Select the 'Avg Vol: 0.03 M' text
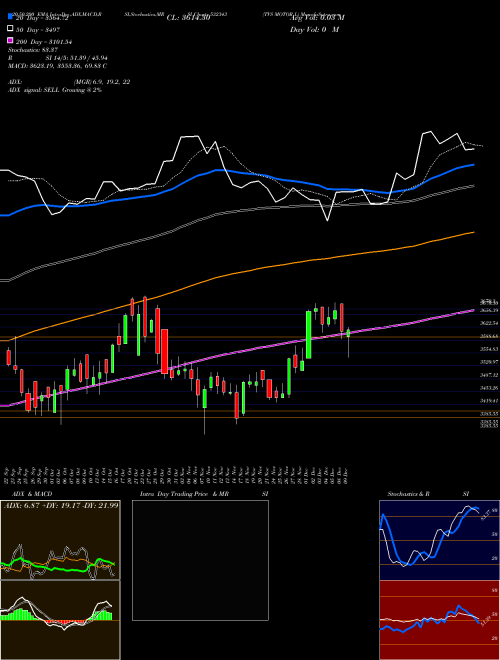This screenshot has width=500, height=660. (317, 18)
